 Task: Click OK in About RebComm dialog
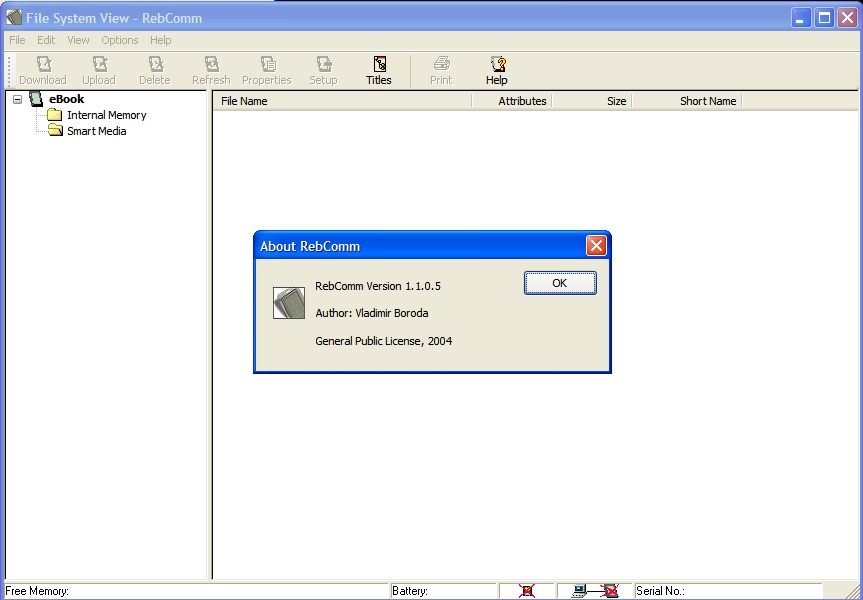tap(560, 283)
